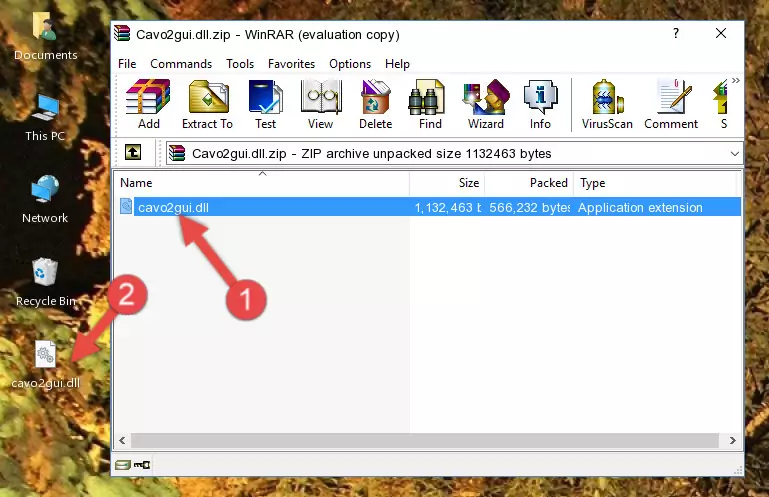The image size is (769, 497).
Task: Add an archive Comment
Action: coord(671,105)
